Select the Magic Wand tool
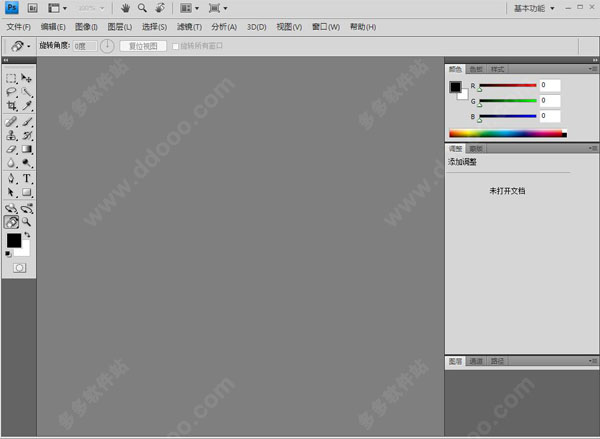This screenshot has width=600, height=439. pyautogui.click(x=26, y=92)
